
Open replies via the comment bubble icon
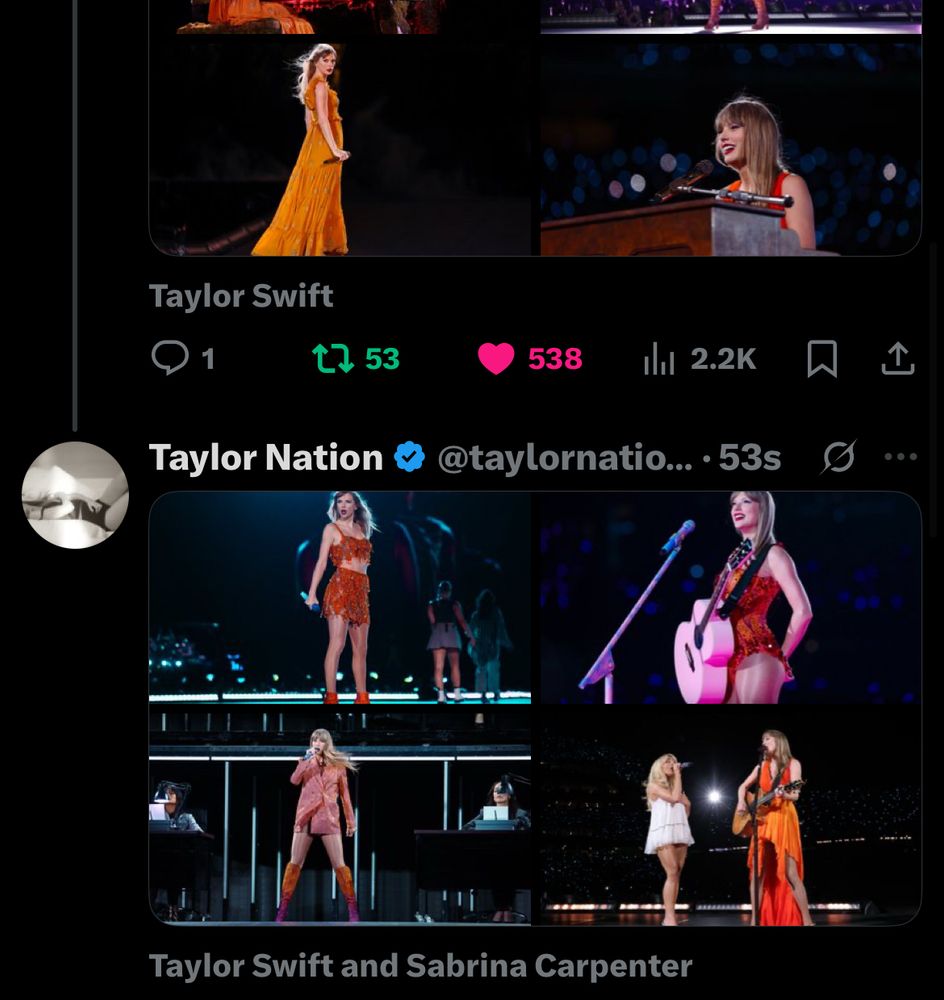(x=170, y=358)
